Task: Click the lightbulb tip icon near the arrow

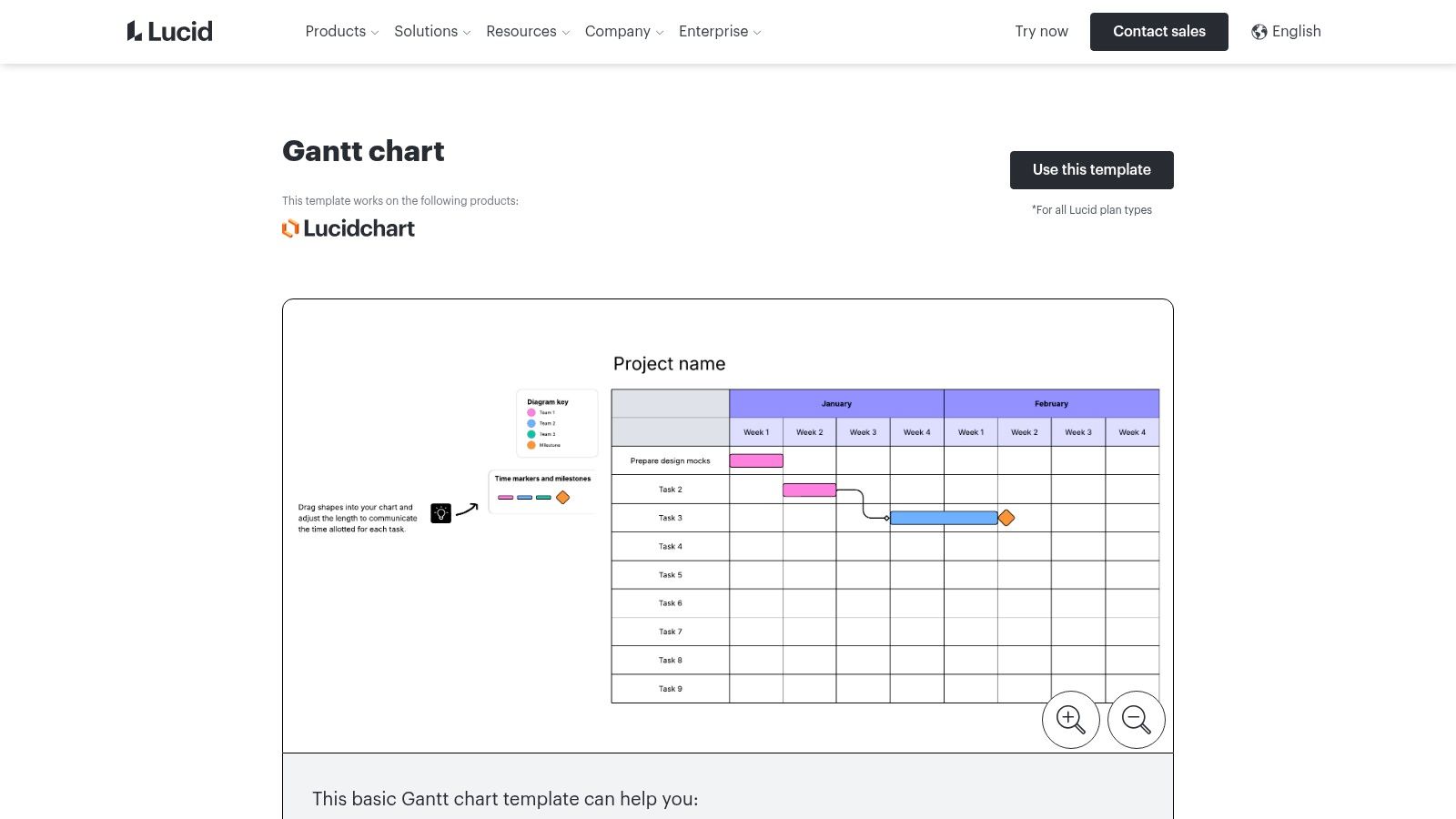Action: click(441, 513)
